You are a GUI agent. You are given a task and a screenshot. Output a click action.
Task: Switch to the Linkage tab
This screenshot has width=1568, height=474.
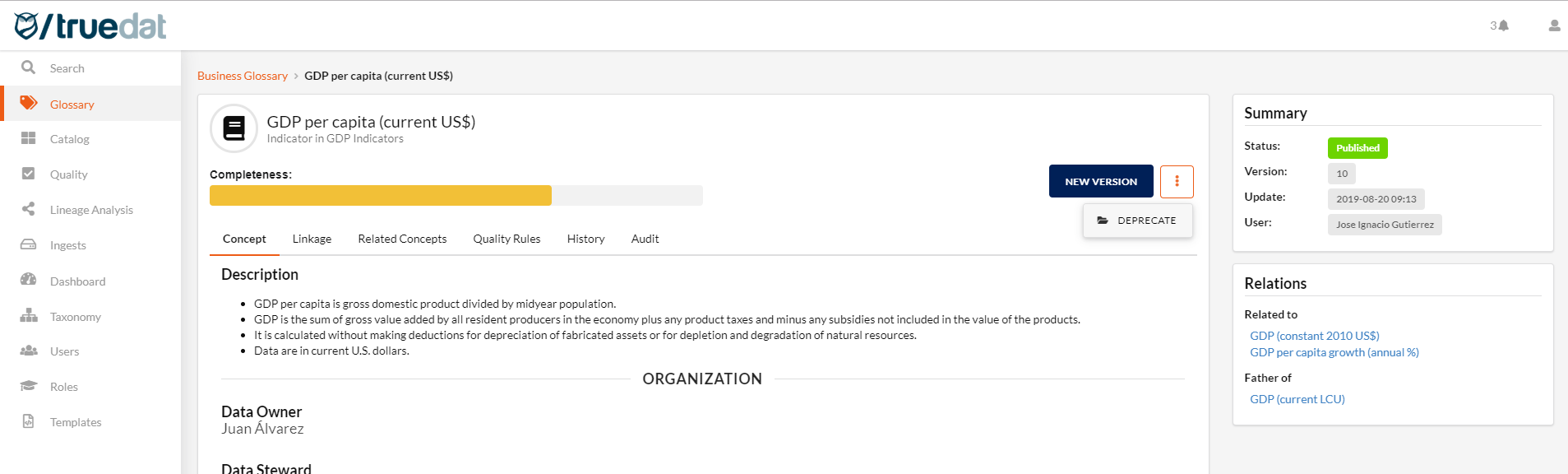[312, 239]
